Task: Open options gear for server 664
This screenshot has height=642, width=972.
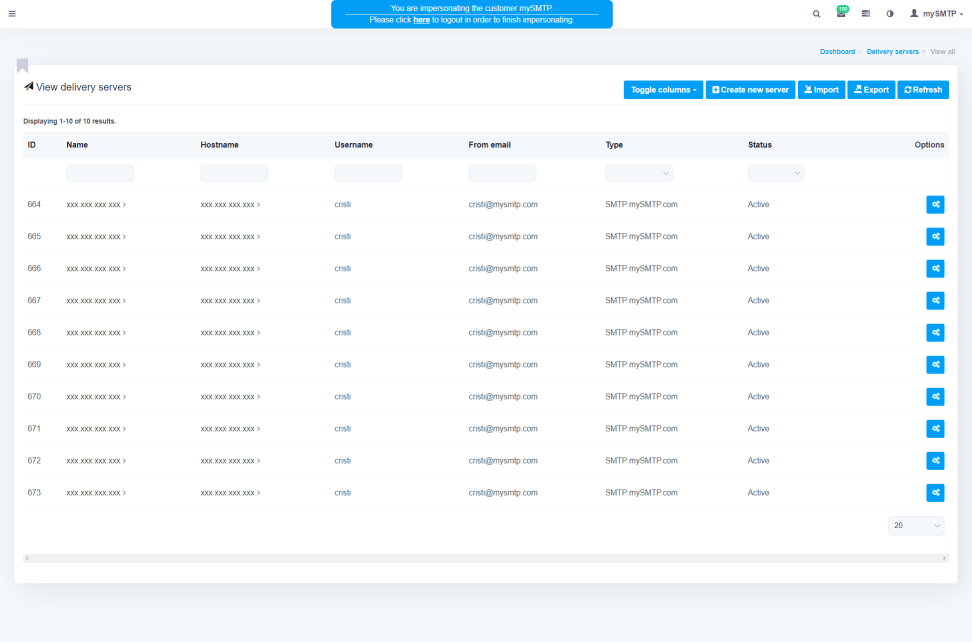Action: pyautogui.click(x=935, y=205)
